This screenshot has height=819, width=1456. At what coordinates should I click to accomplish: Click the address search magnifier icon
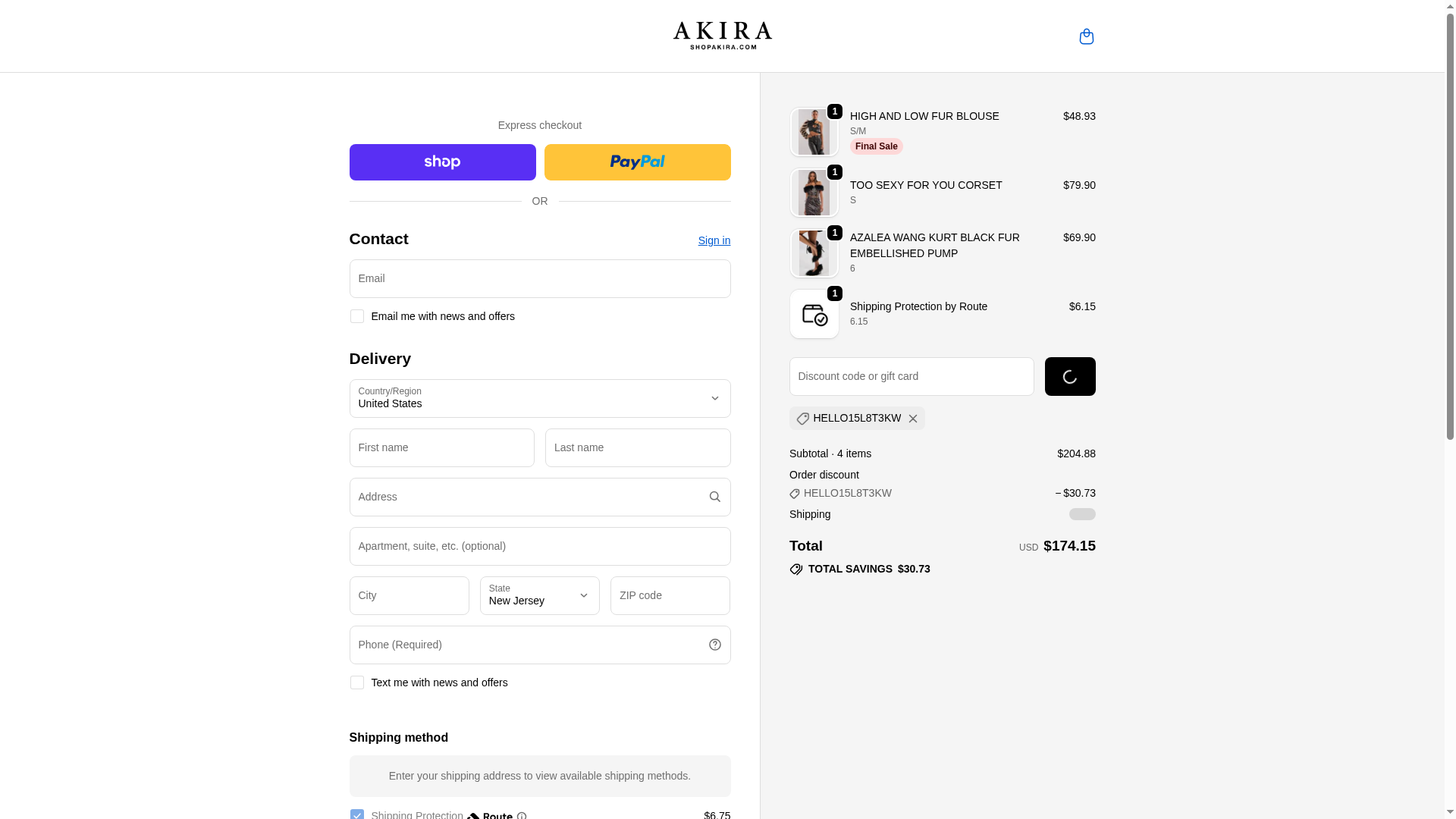pyautogui.click(x=714, y=497)
